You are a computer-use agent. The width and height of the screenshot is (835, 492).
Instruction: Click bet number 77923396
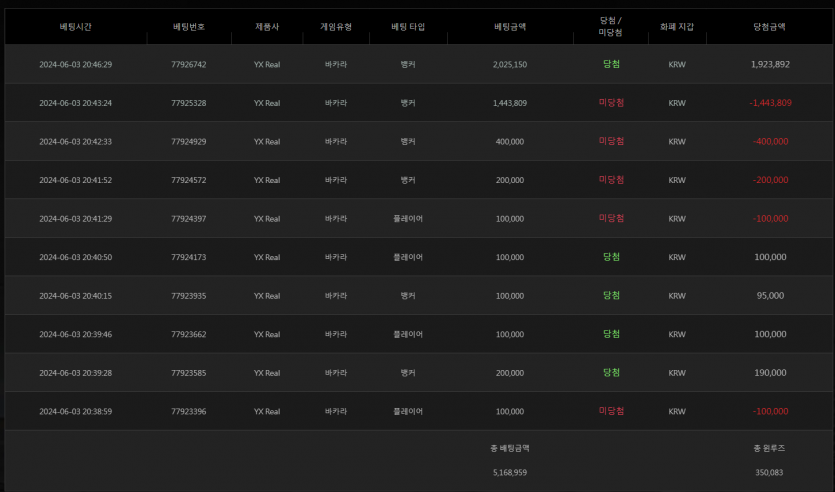coord(189,412)
